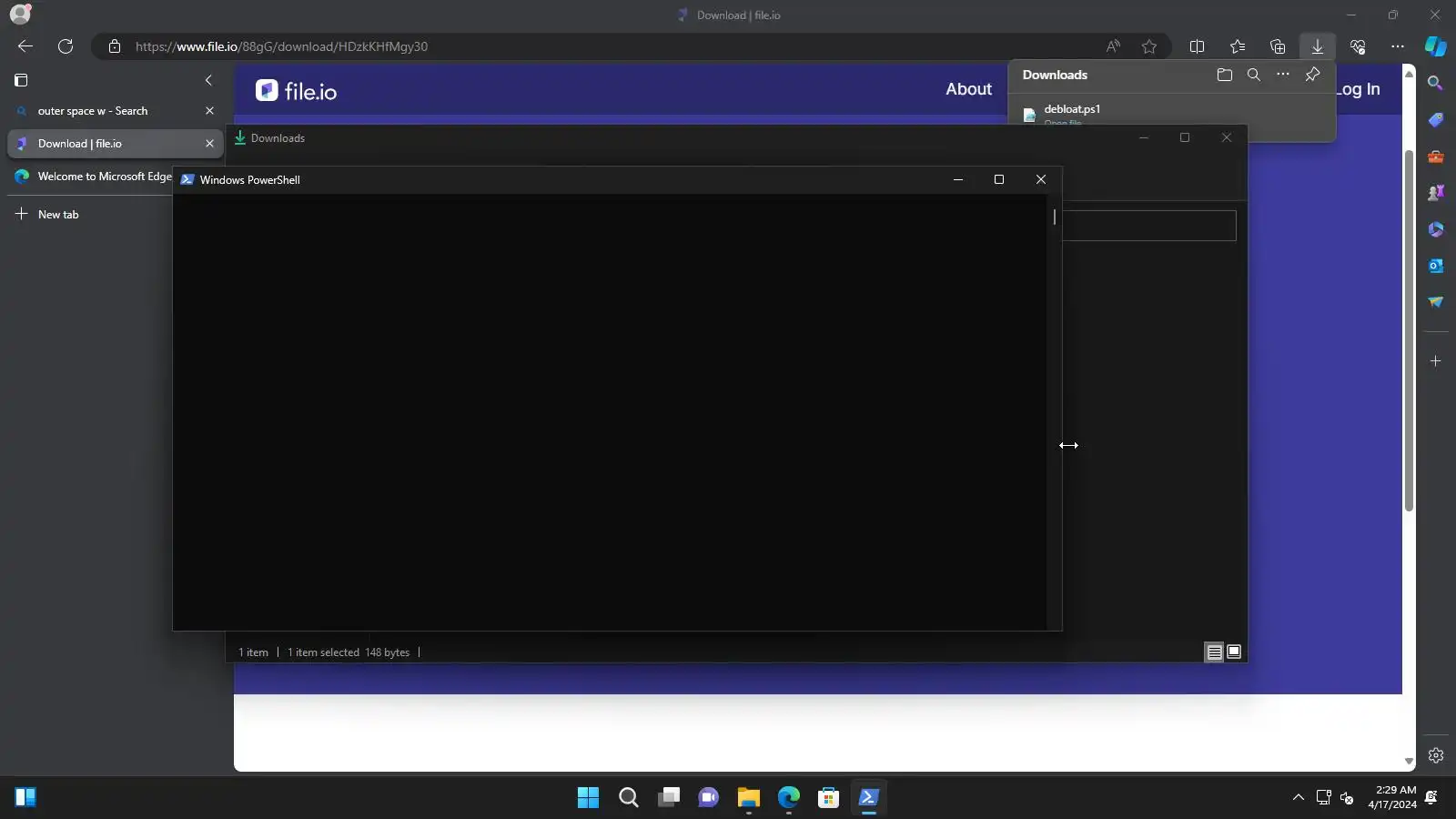Close the outer space w - Search tab
This screenshot has height=819, width=1456.
tap(209, 111)
